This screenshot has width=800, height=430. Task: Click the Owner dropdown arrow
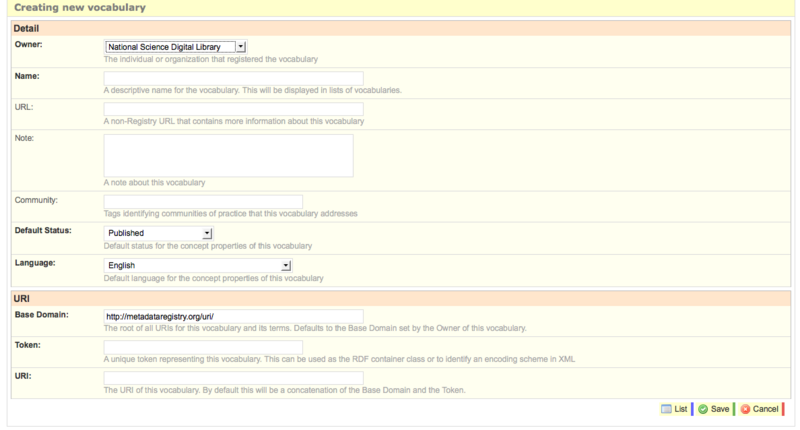click(241, 47)
